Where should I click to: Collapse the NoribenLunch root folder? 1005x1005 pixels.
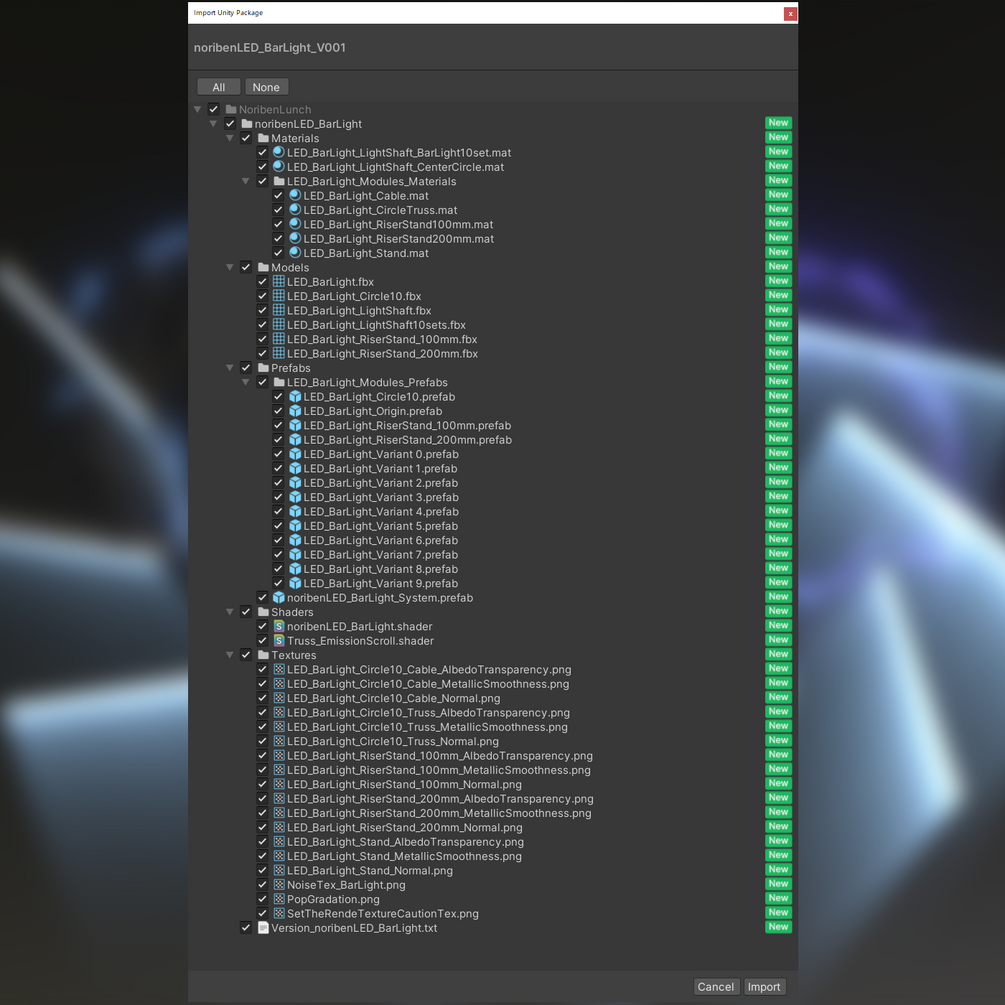point(197,110)
